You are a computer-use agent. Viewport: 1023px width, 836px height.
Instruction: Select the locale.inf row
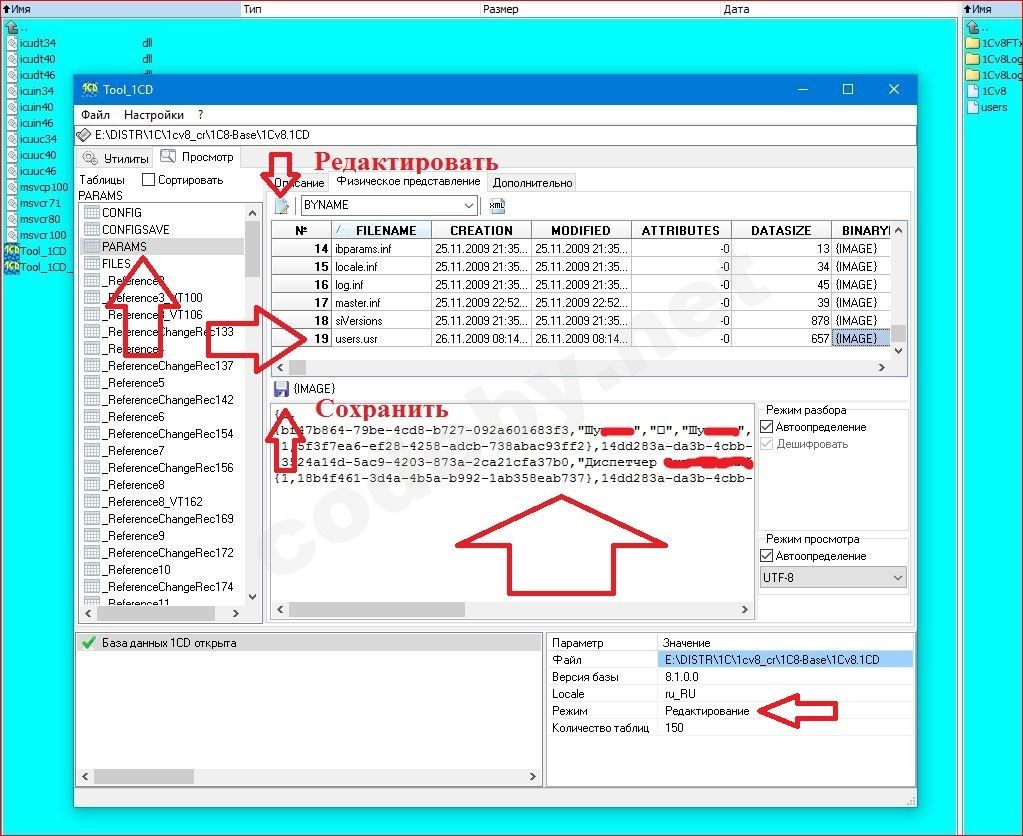[581, 267]
